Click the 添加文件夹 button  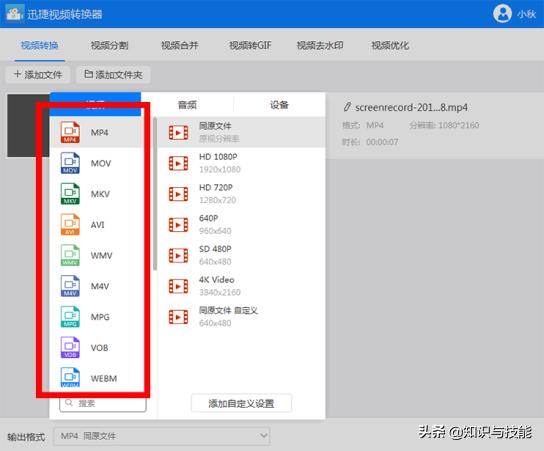coord(113,75)
